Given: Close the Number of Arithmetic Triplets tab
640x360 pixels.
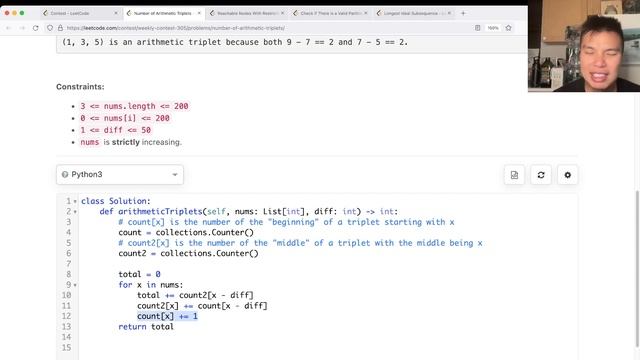Looking at the screenshot, I should pos(199,13).
